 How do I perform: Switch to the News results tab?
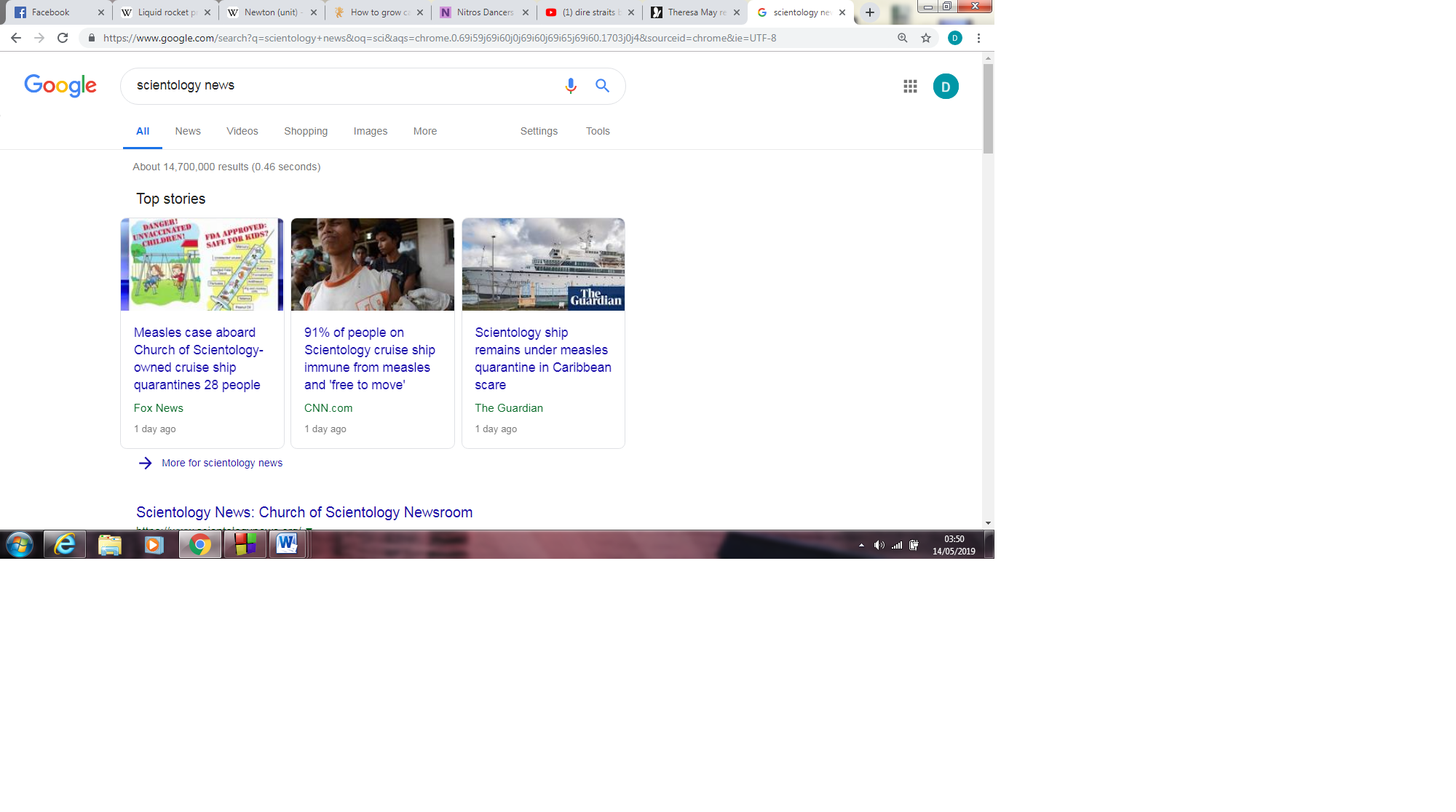coord(188,131)
